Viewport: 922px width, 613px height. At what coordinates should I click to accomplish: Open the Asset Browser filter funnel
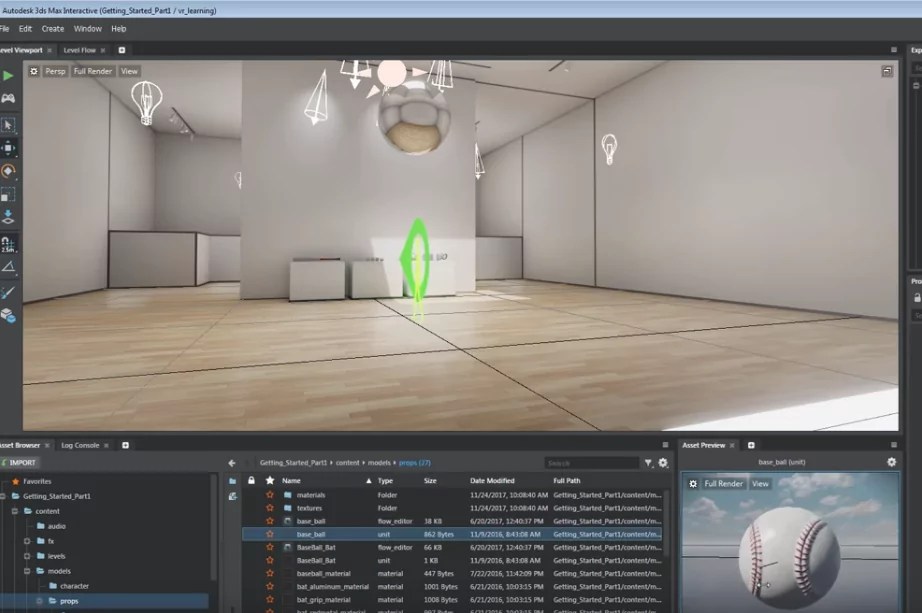click(x=650, y=463)
